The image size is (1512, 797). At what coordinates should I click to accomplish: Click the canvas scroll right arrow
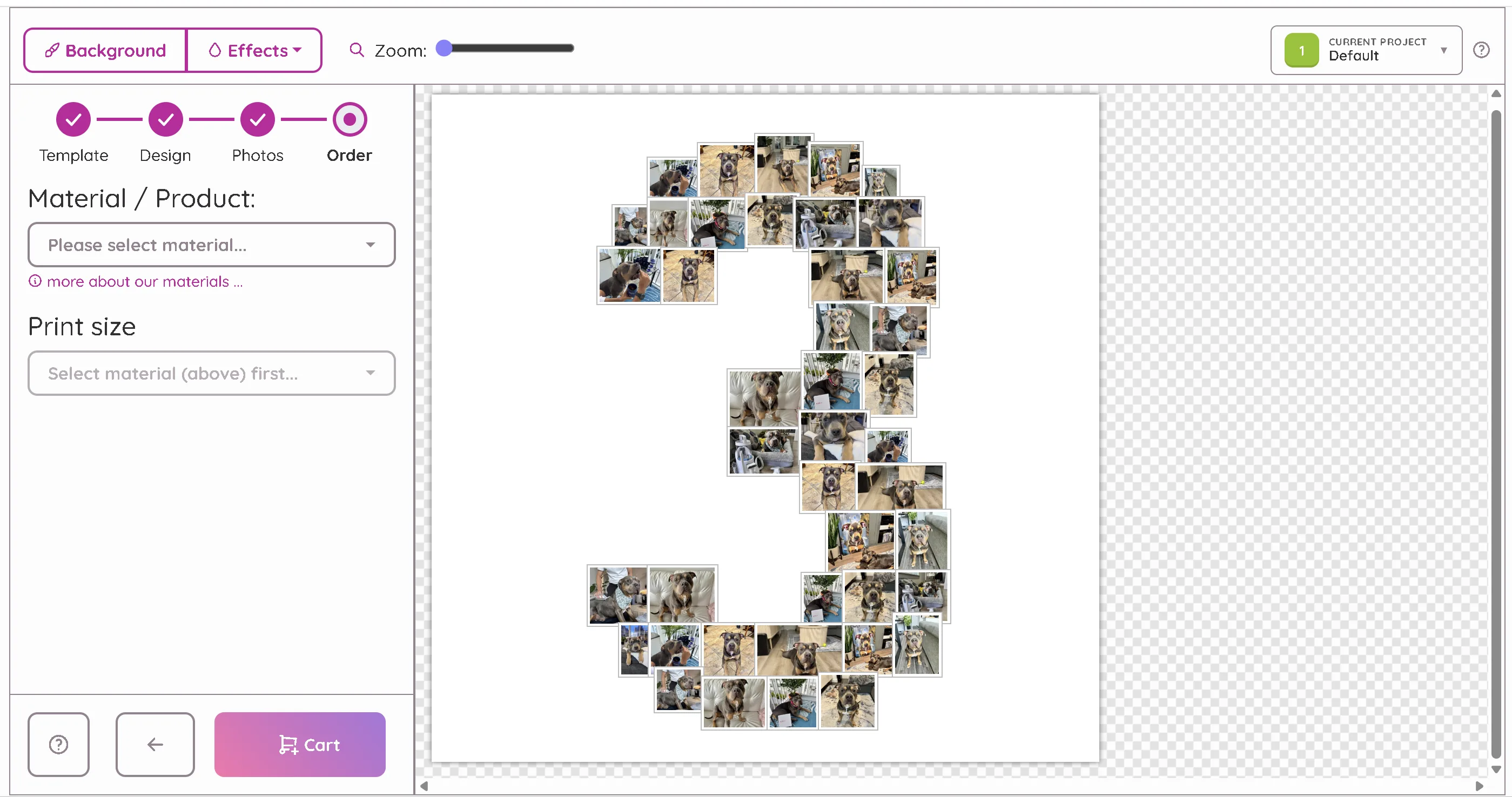click(1479, 786)
